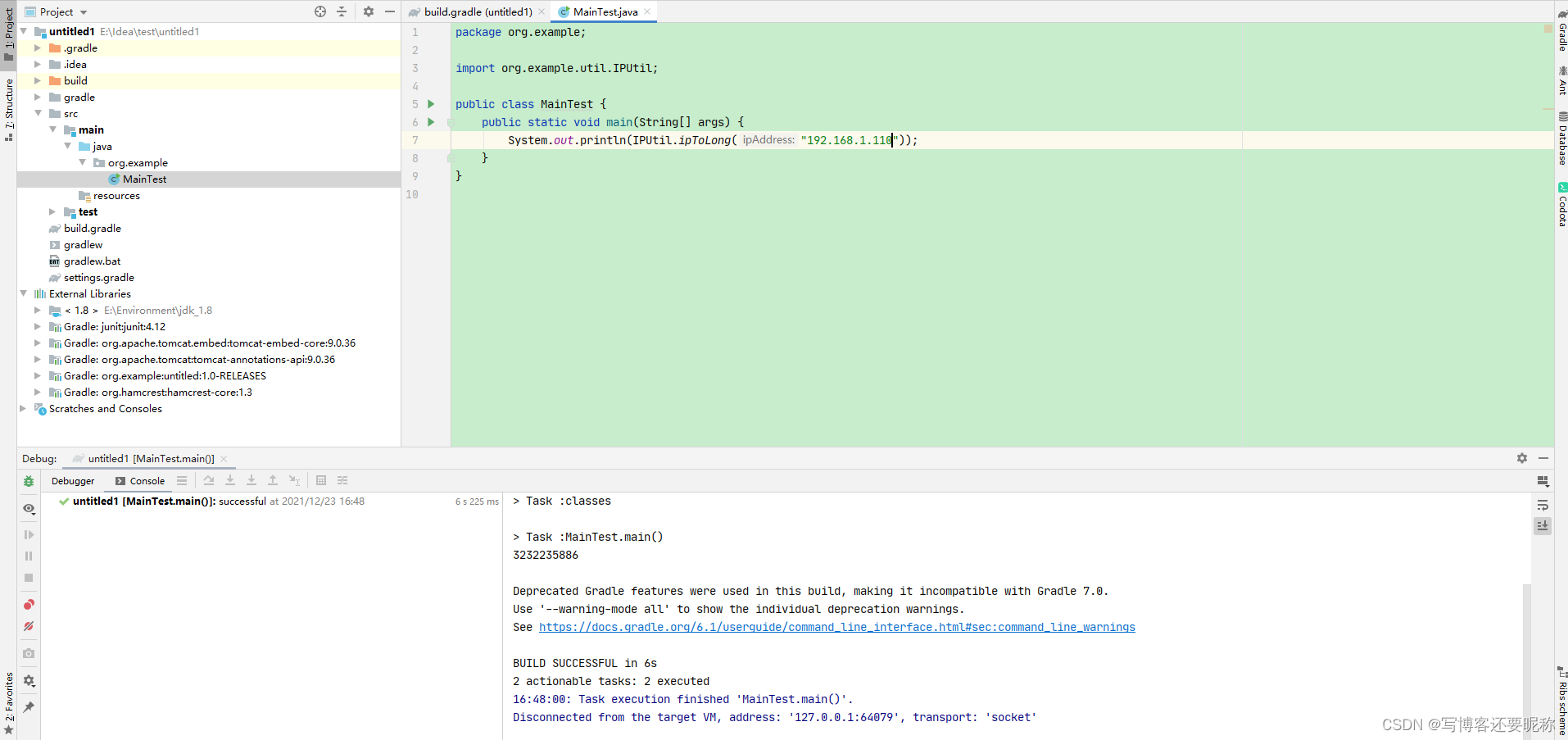Open the View Breakpoints dialog icon

pyautogui.click(x=29, y=605)
